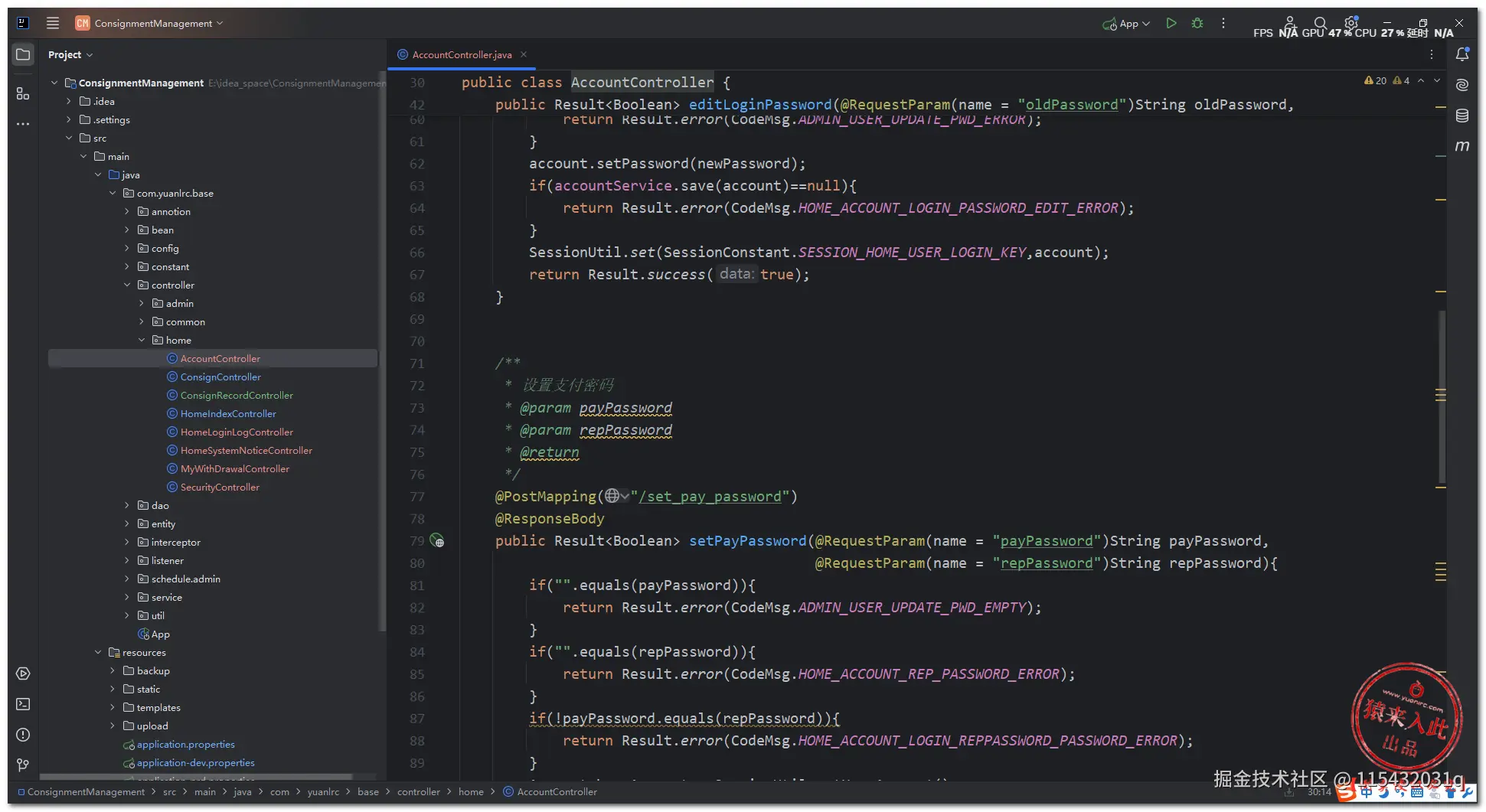Select the schedule.admin package row
The width and height of the screenshot is (1486, 812).
[213, 579]
